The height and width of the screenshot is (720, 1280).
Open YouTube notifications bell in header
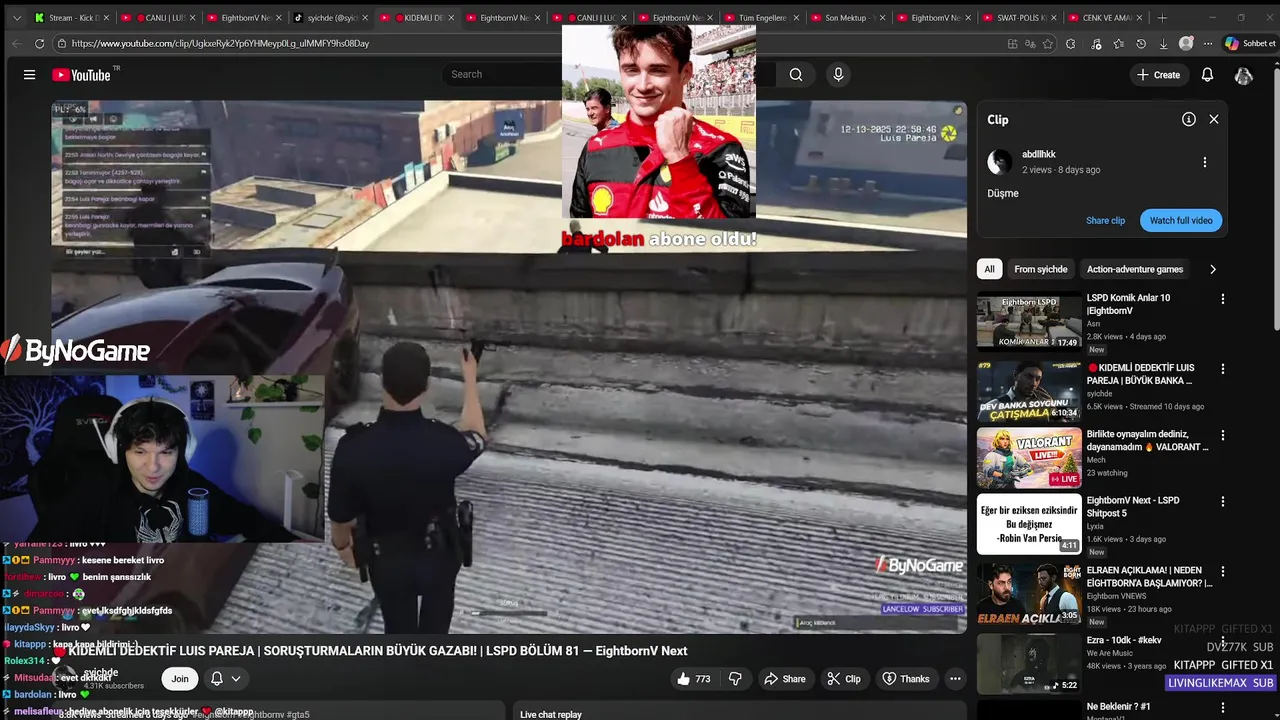(x=1207, y=75)
